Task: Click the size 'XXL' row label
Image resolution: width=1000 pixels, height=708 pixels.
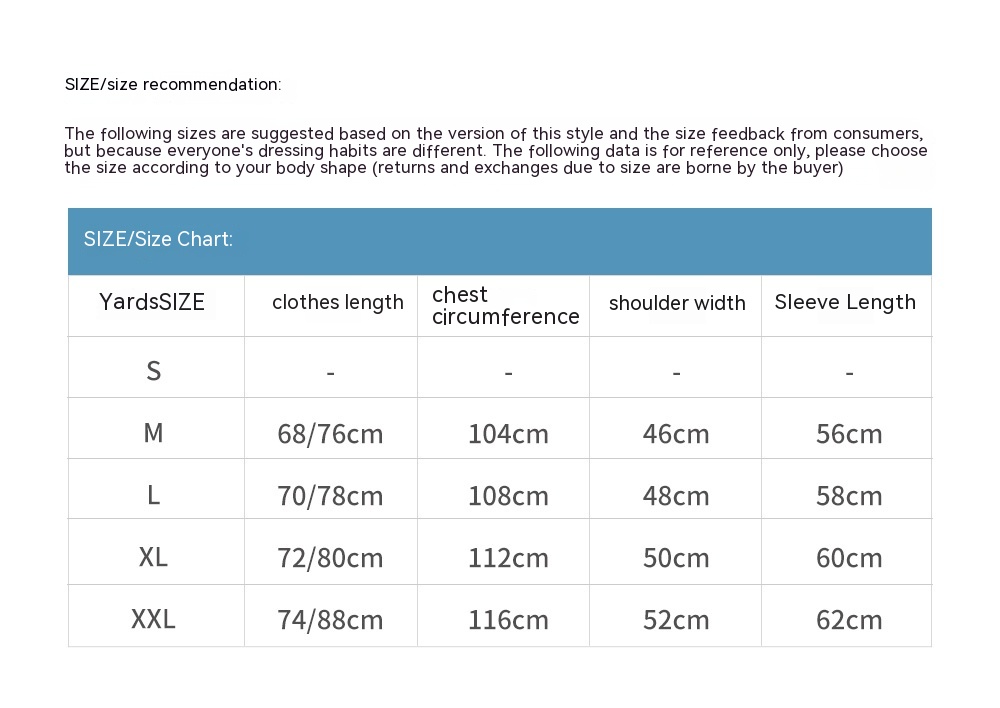Action: tap(153, 619)
